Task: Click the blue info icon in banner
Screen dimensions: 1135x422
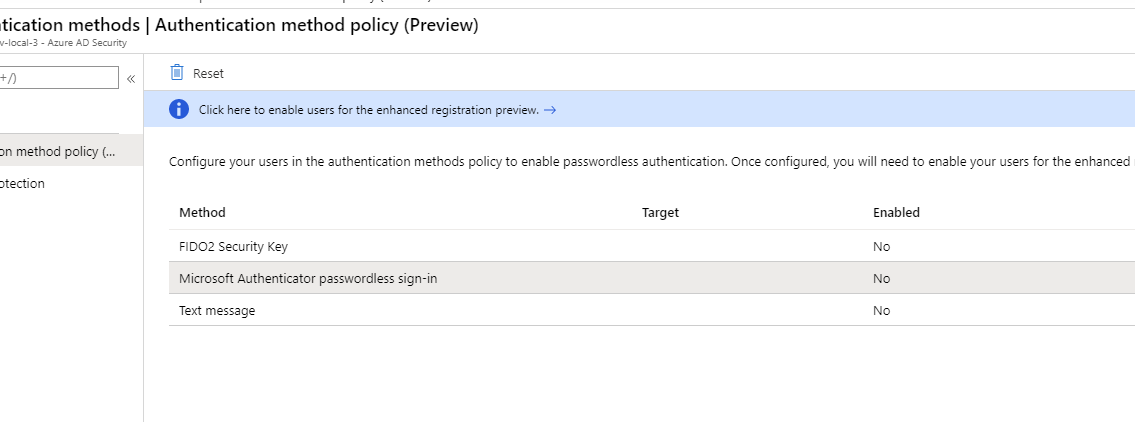Action: click(178, 109)
